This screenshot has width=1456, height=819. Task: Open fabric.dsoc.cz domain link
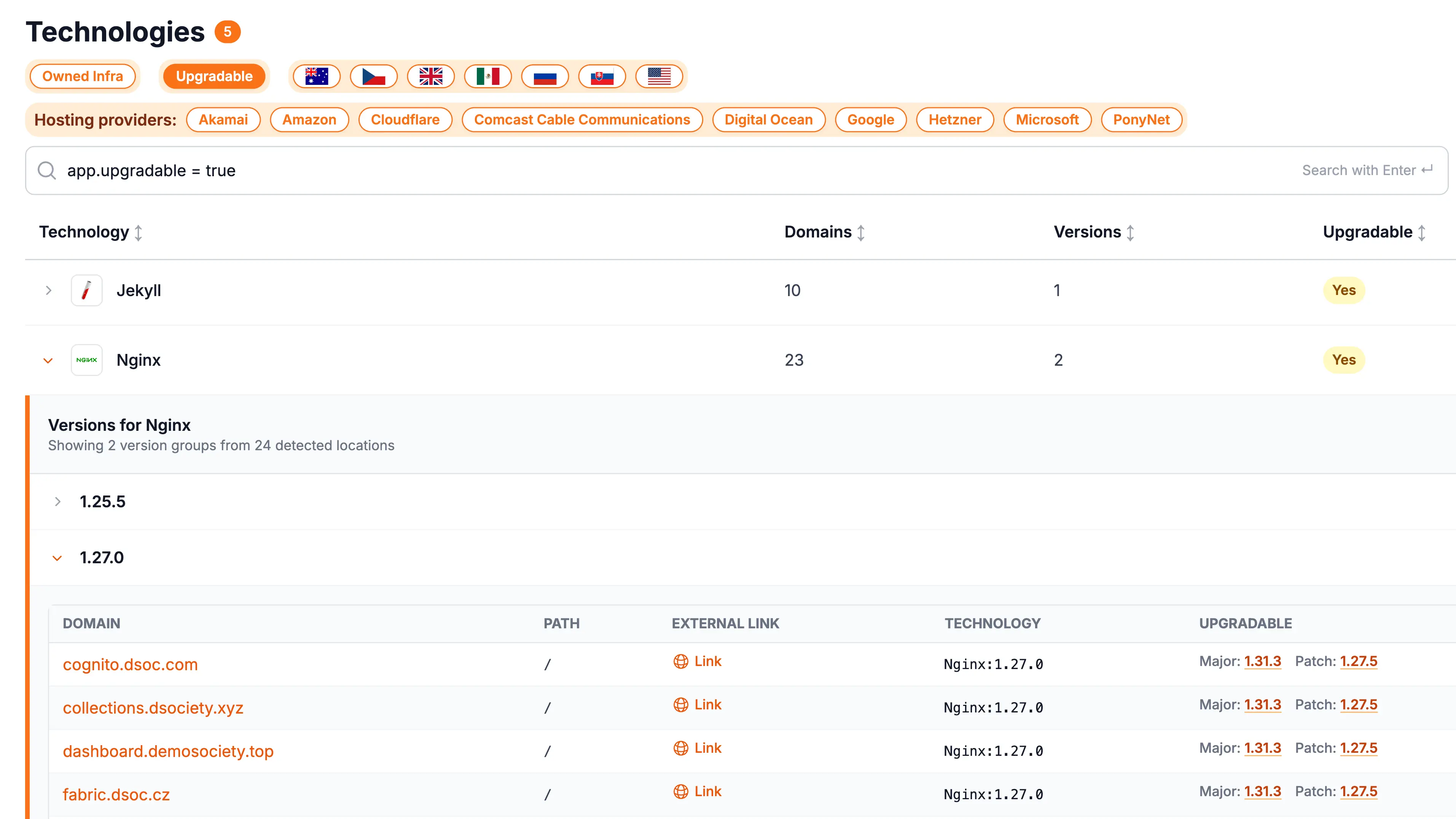(x=116, y=795)
